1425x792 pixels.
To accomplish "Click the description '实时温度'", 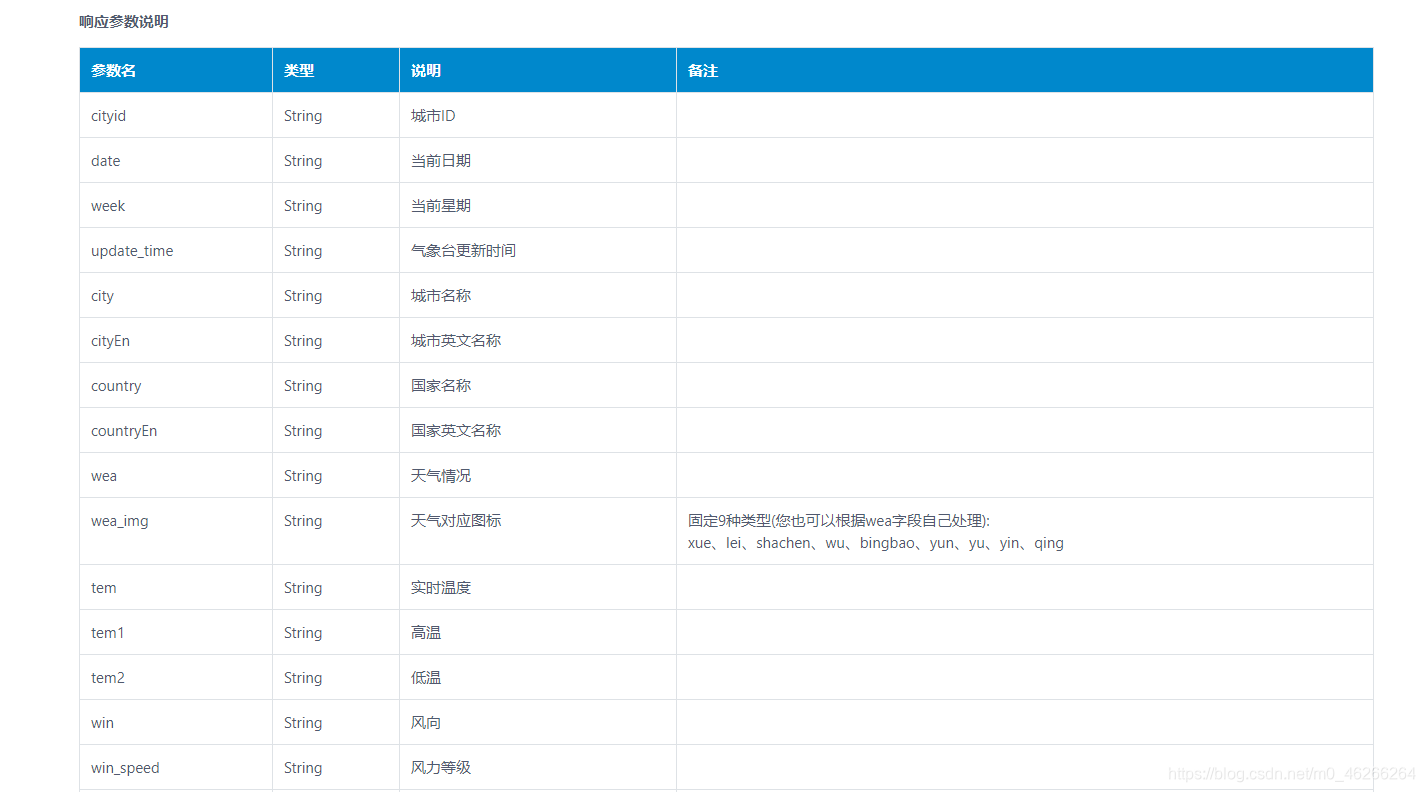I will [x=441, y=588].
